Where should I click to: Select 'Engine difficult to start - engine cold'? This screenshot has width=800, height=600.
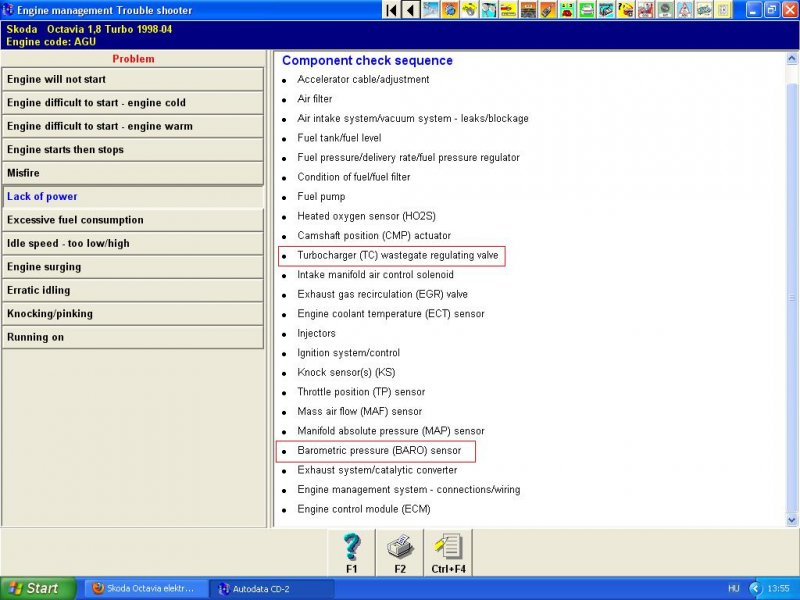pos(133,103)
